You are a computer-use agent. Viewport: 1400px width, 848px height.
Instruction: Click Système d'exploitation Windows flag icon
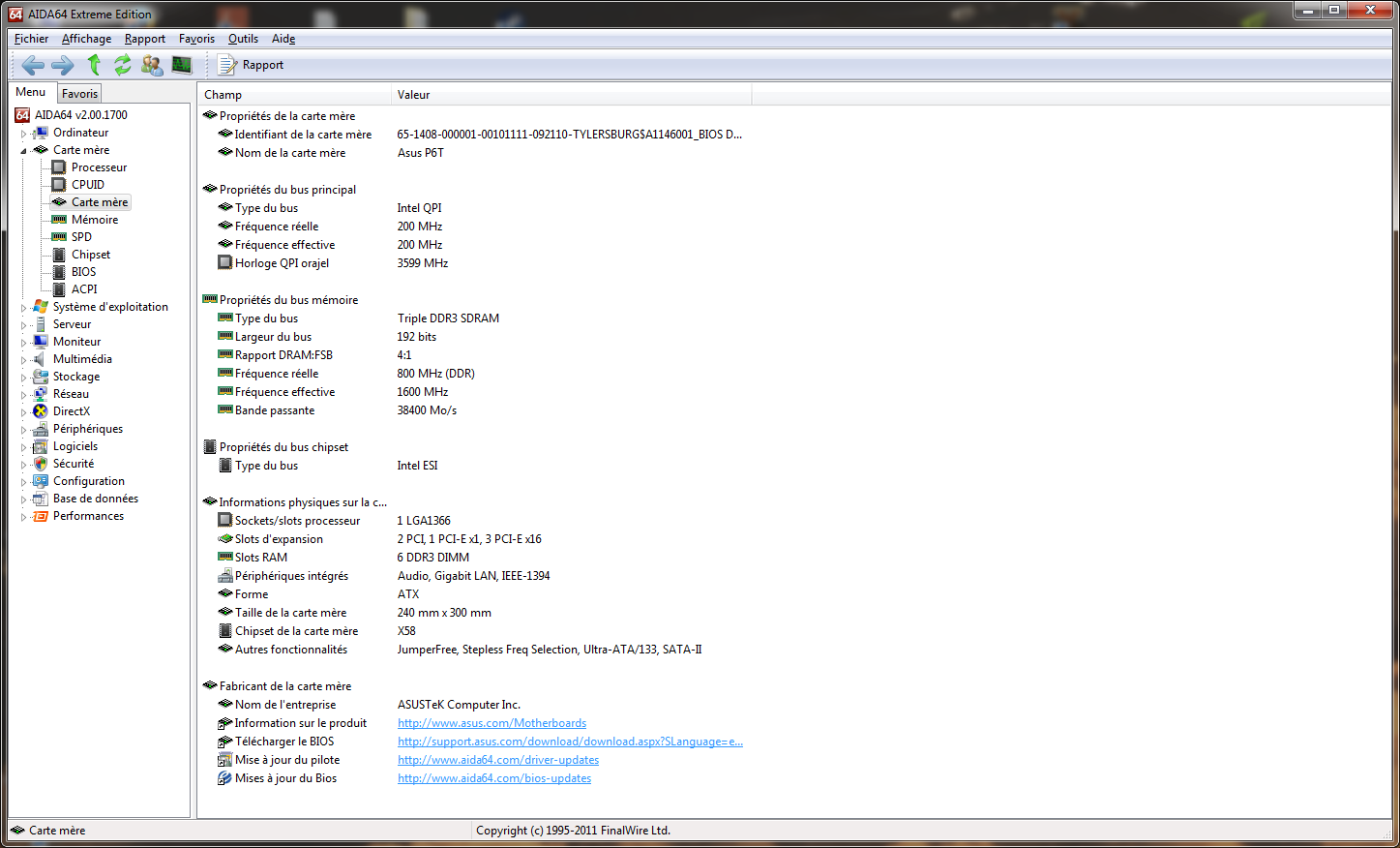coord(41,307)
